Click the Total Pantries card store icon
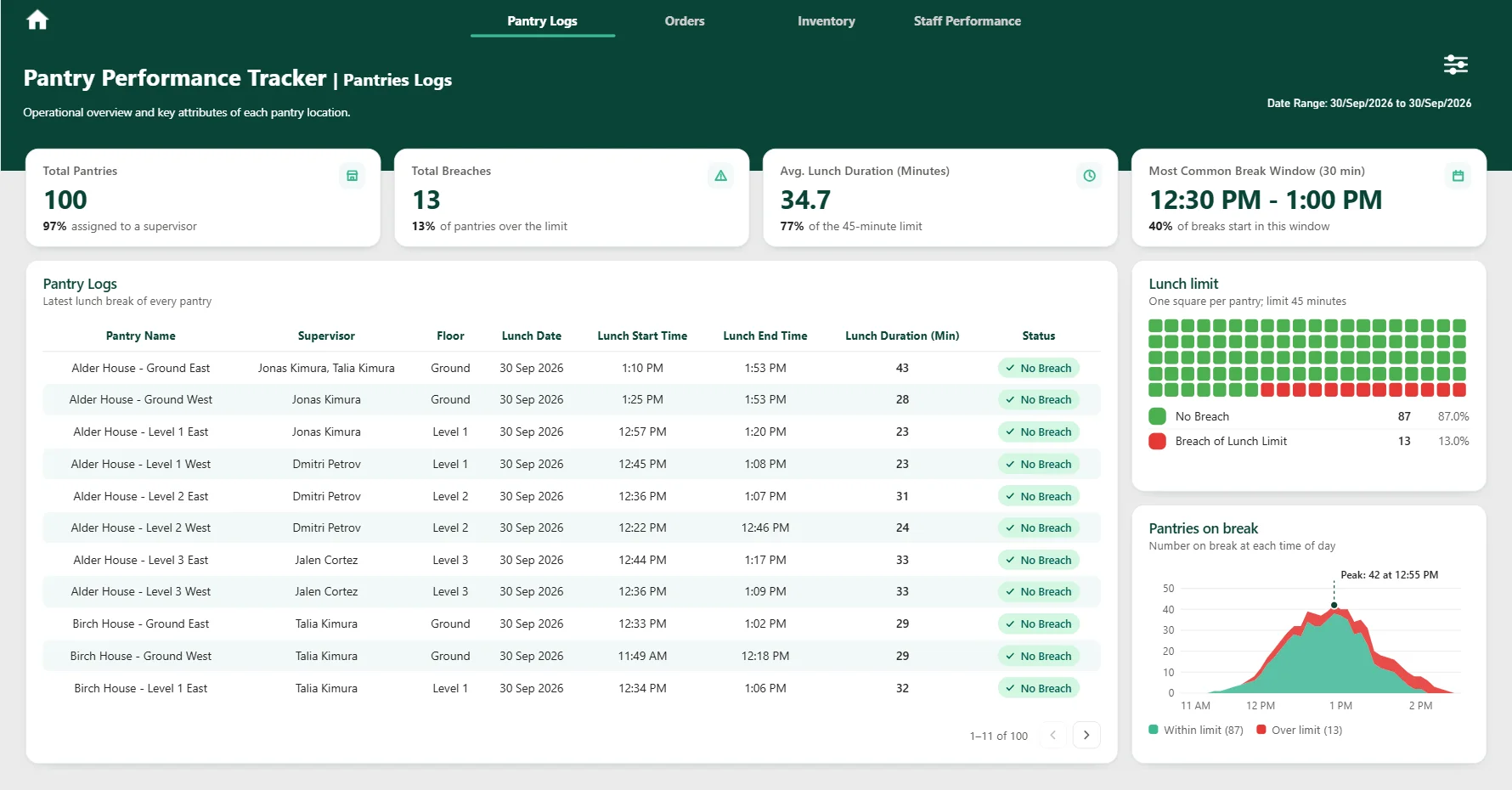Viewport: 1512px width, 790px height. (x=352, y=176)
